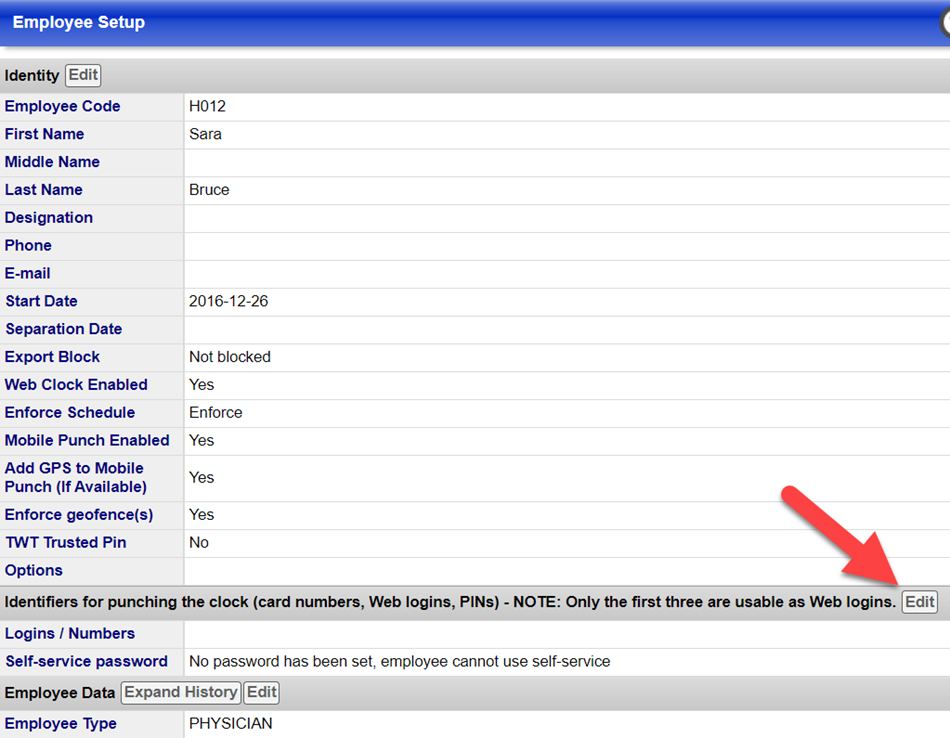Click the Yes value for Mobile Punch Enabled
This screenshot has width=950, height=738.
coord(202,440)
